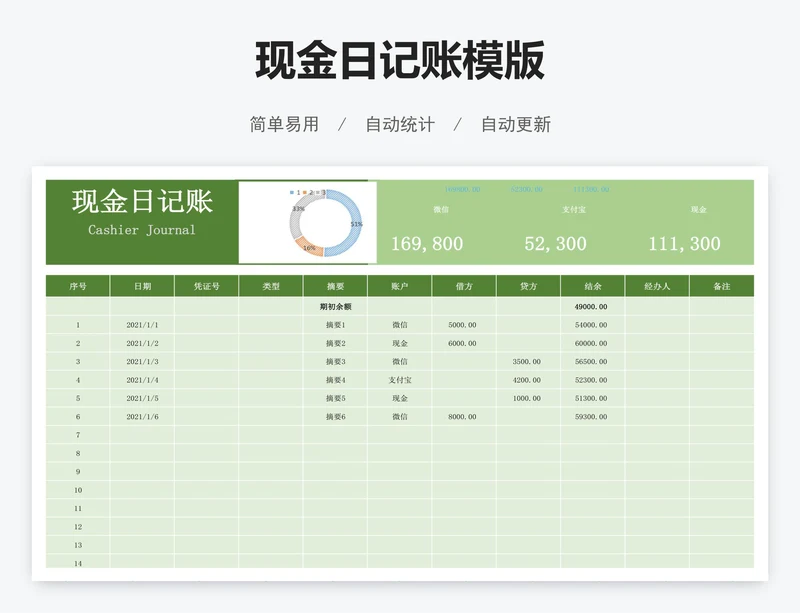Select the 现金 account cell in the 2021/1/2 row
The width and height of the screenshot is (800, 613).
coord(399,343)
